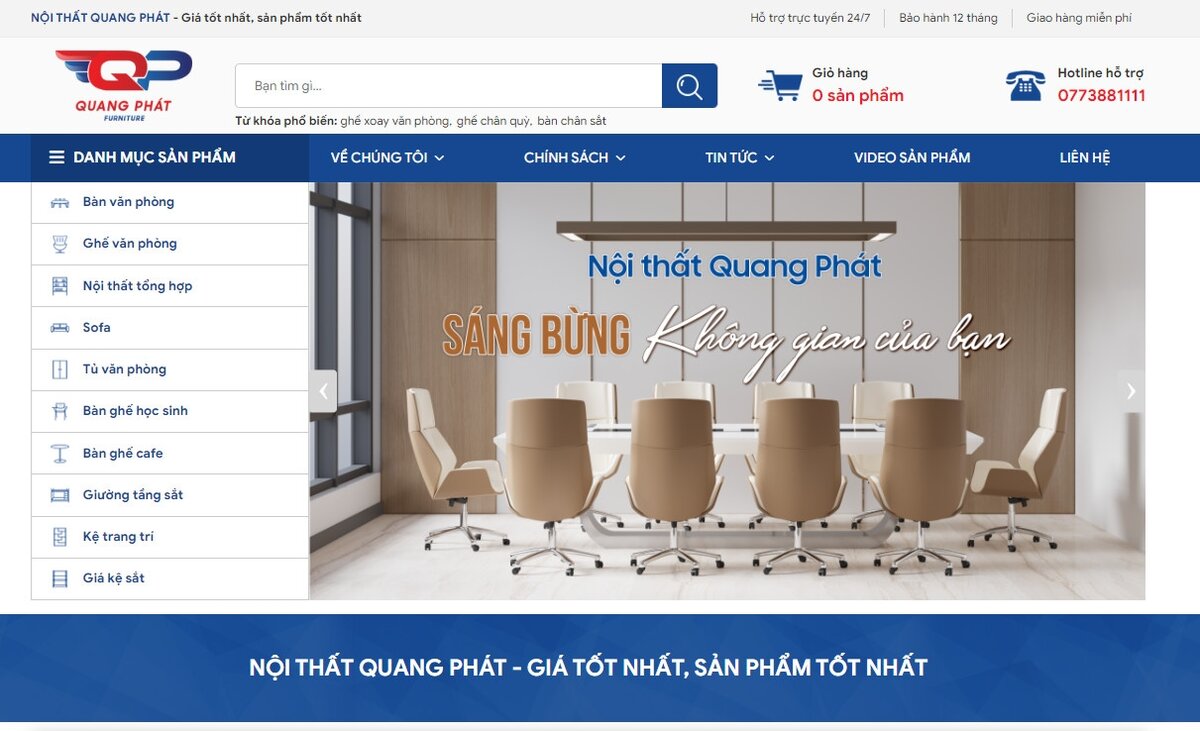This screenshot has width=1200, height=731.
Task: Expand the Tin tức dropdown chevron
Action: pos(769,158)
